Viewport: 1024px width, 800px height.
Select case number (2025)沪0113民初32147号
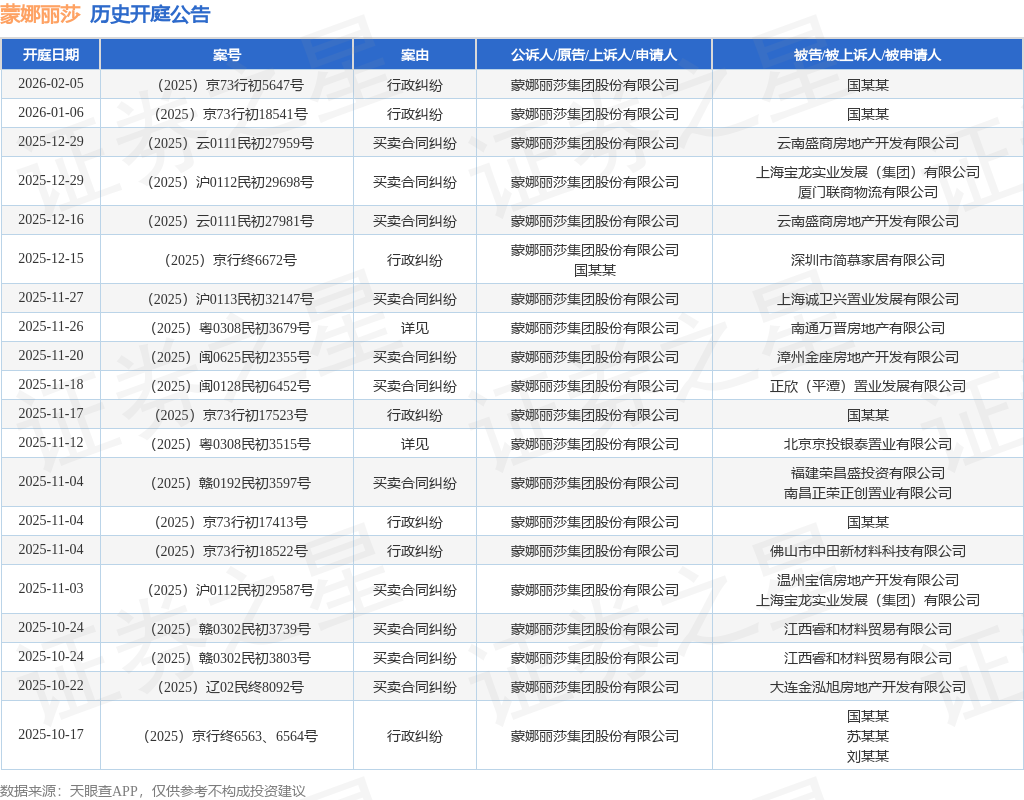coord(227,299)
